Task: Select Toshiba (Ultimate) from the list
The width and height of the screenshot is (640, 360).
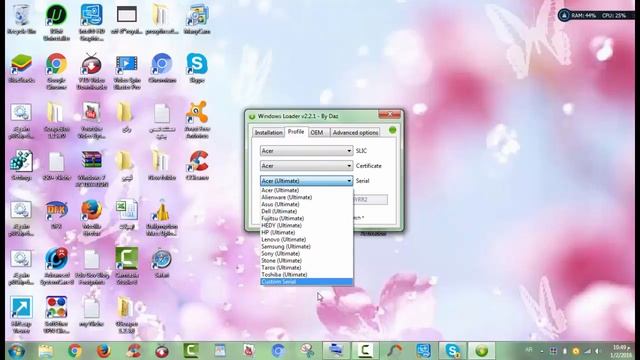Action: 307,275
